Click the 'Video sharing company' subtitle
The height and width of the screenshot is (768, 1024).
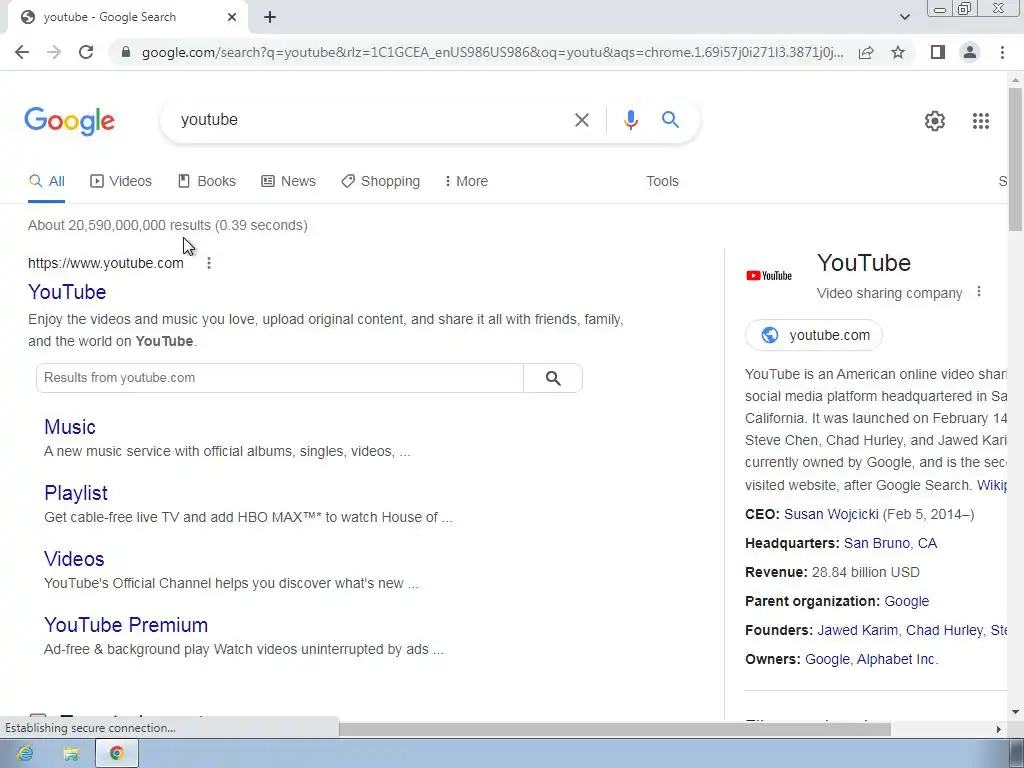point(889,293)
